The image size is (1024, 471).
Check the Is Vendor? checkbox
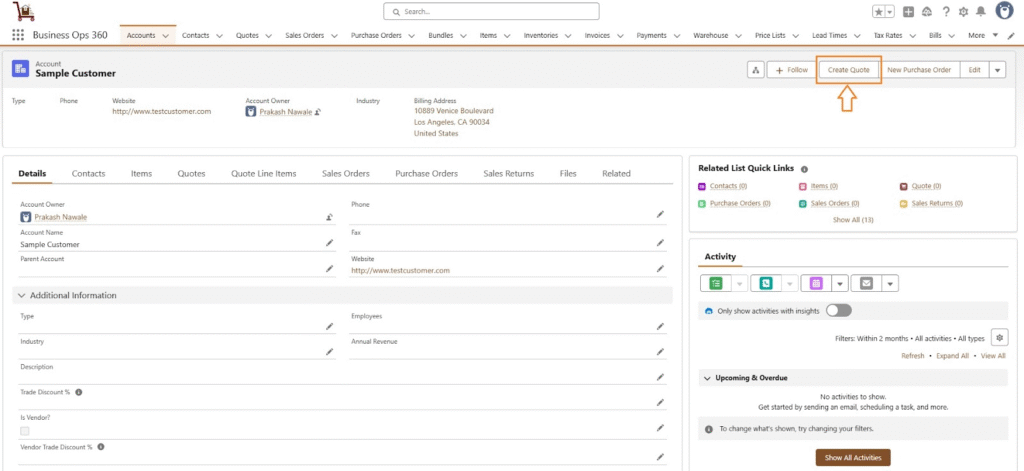pyautogui.click(x=25, y=430)
